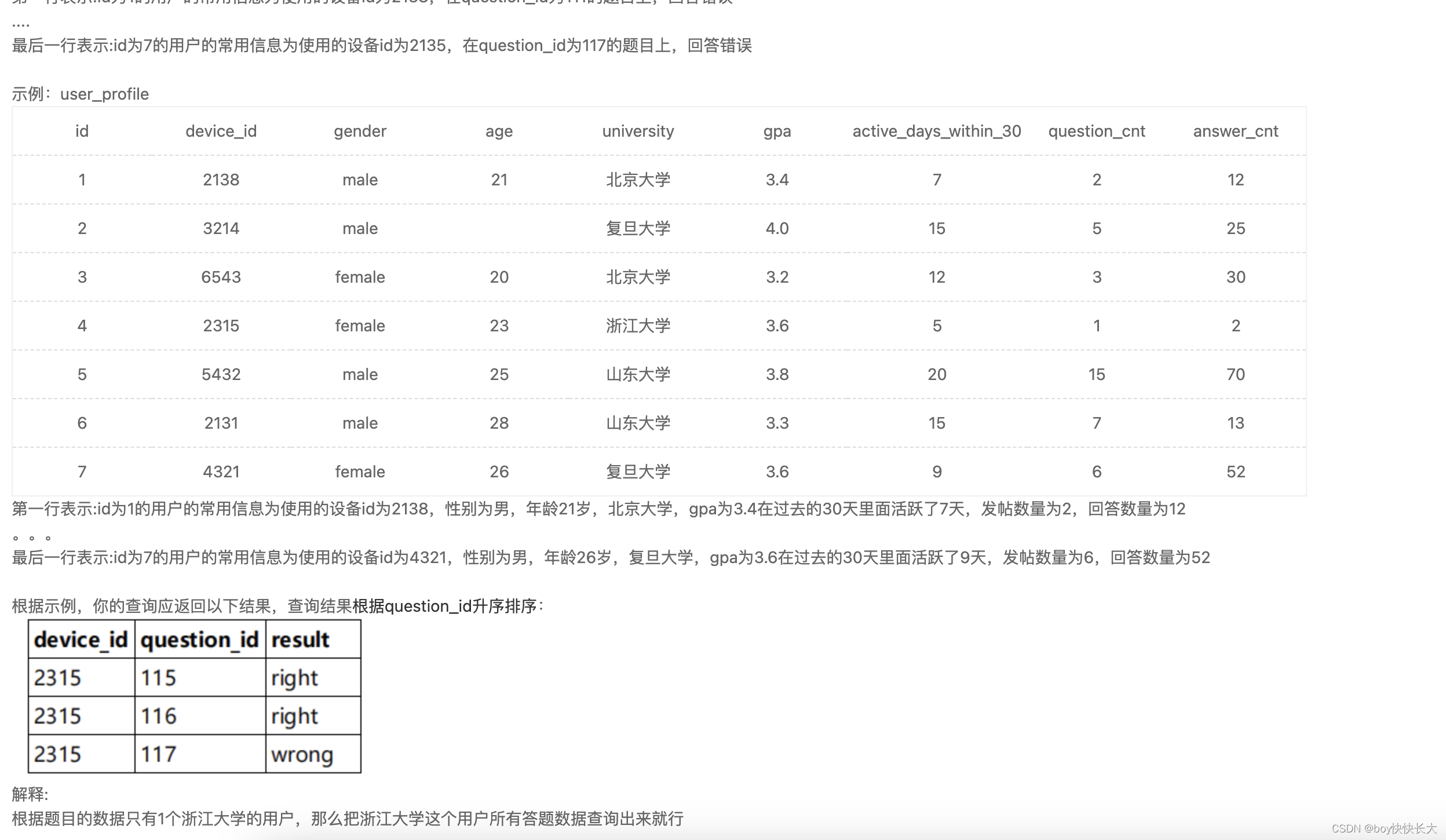This screenshot has width=1446, height=840.
Task: Select device id cell '3214'
Action: (x=221, y=228)
